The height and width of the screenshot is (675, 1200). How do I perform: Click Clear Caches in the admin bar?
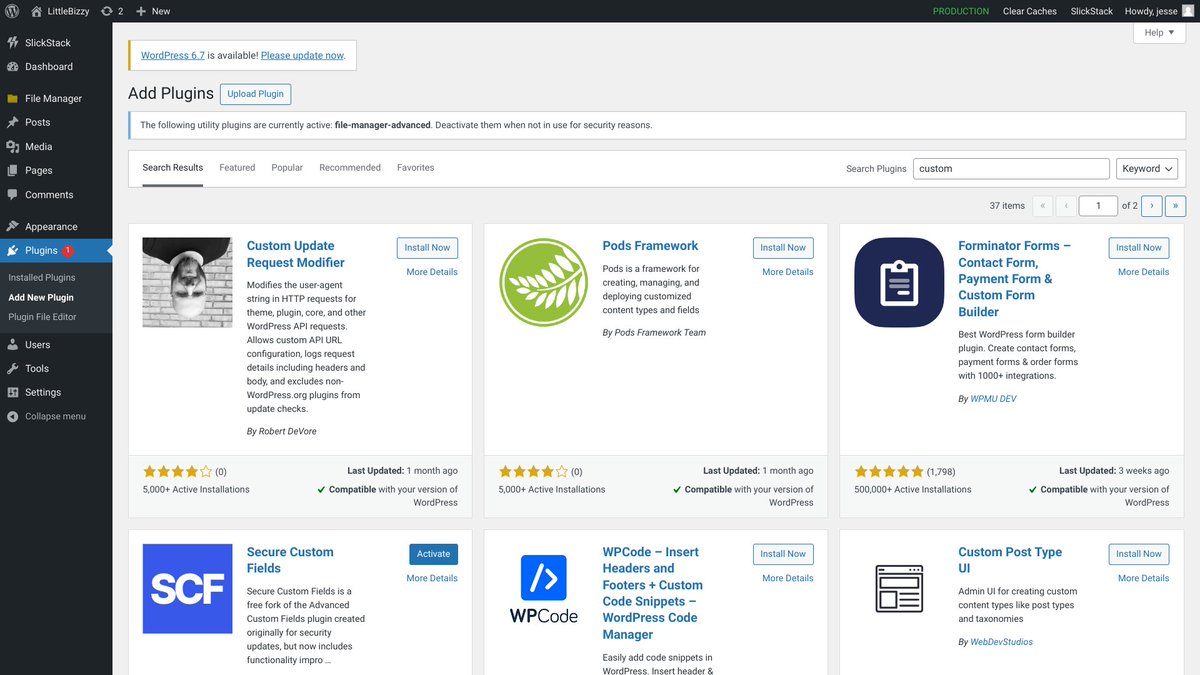[x=1030, y=11]
